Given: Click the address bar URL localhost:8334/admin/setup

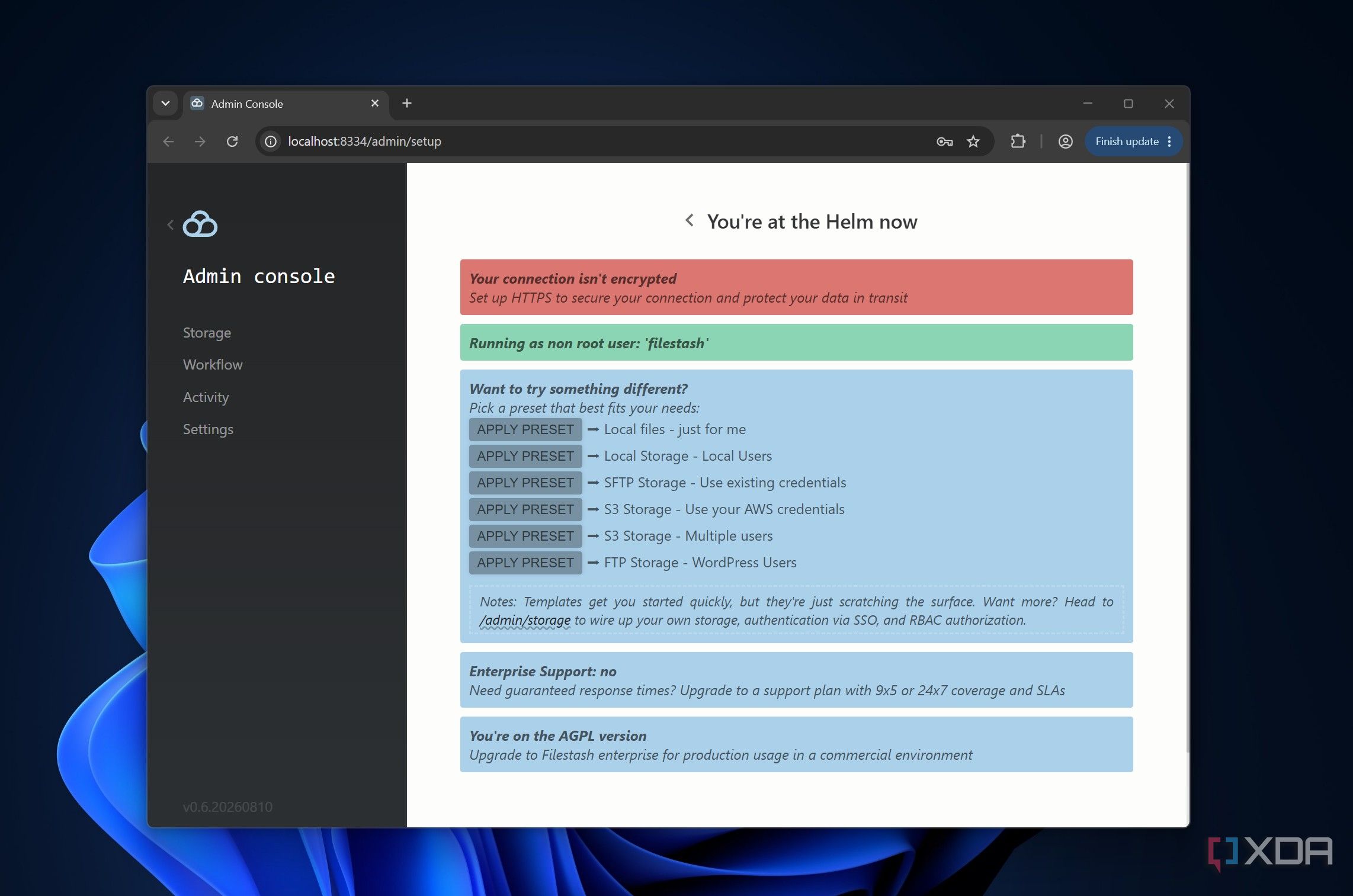Looking at the screenshot, I should 364,142.
